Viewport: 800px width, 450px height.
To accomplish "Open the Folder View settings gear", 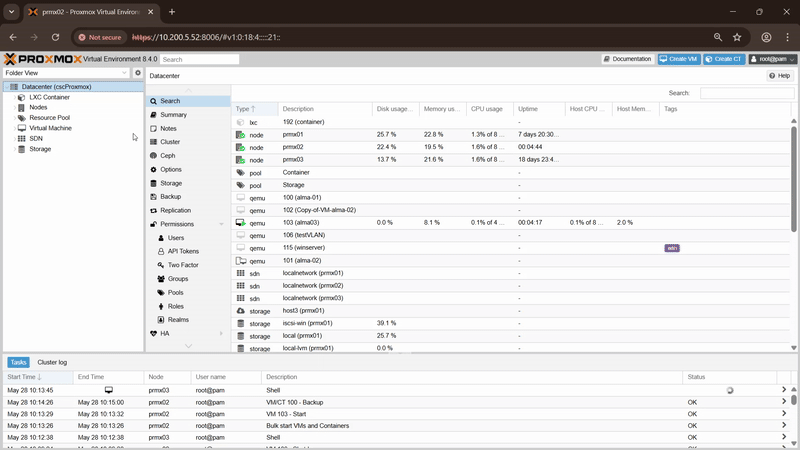I will (138, 73).
